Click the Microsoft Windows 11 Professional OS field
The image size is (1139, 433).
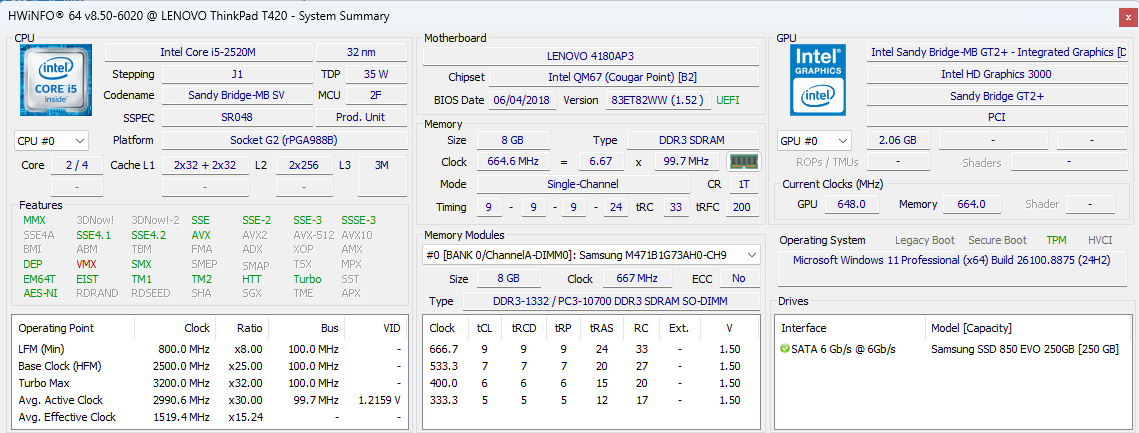(952, 267)
